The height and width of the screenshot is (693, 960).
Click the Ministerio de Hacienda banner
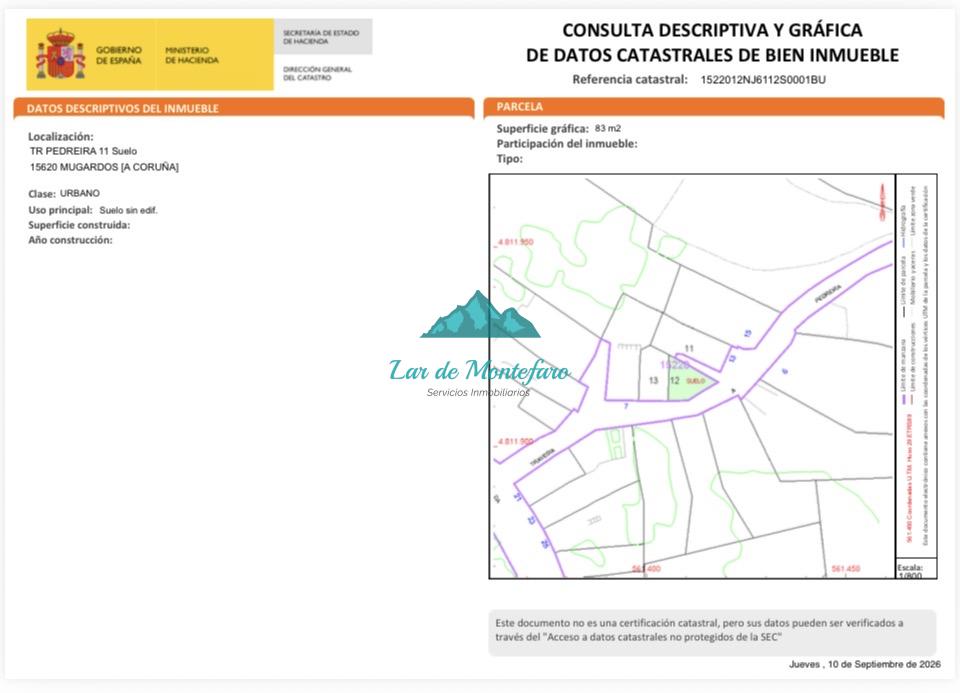(192, 55)
